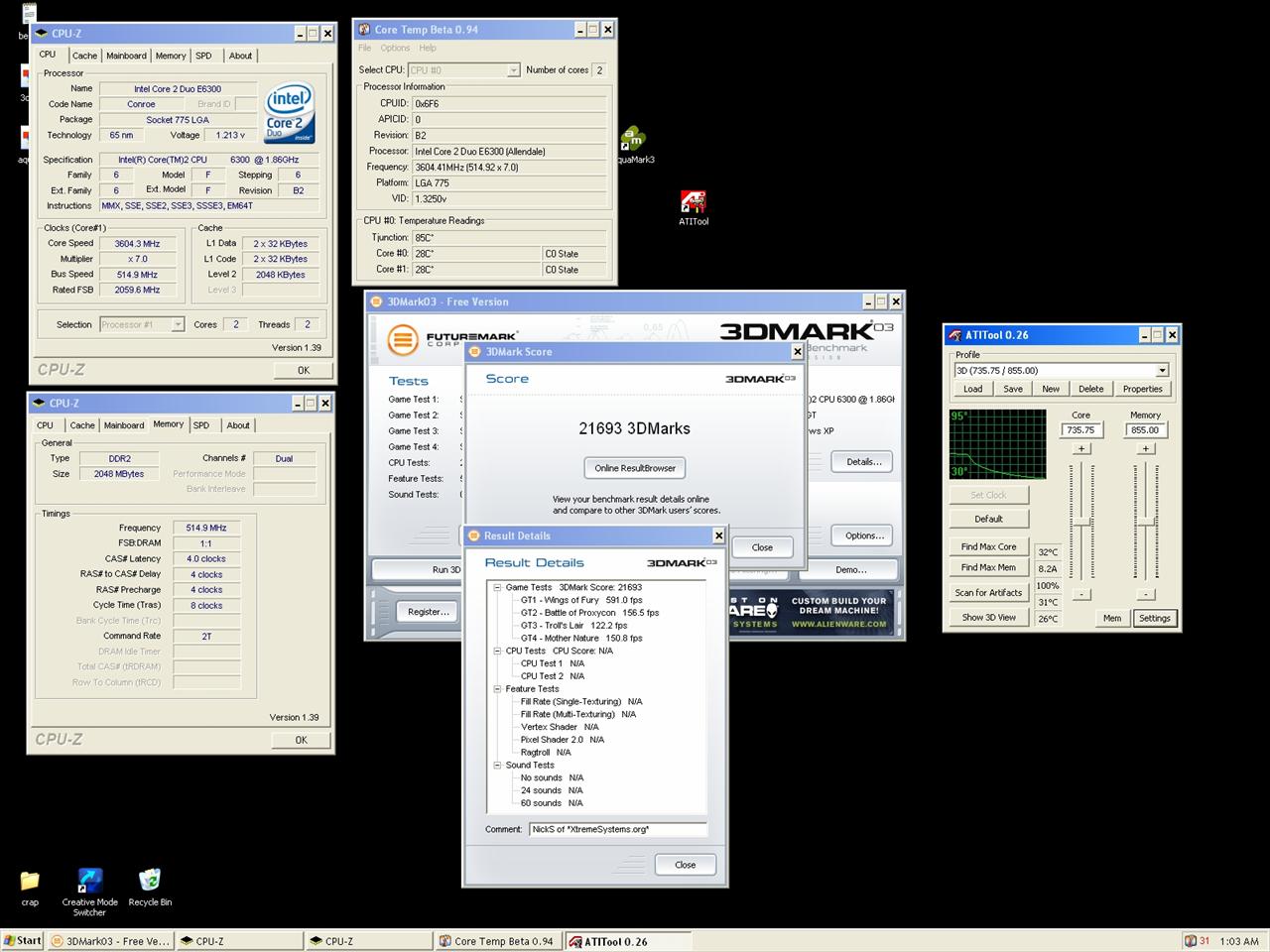The image size is (1270, 952).
Task: Switch to Core Temp Beta taskbar button
Action: (x=496, y=941)
